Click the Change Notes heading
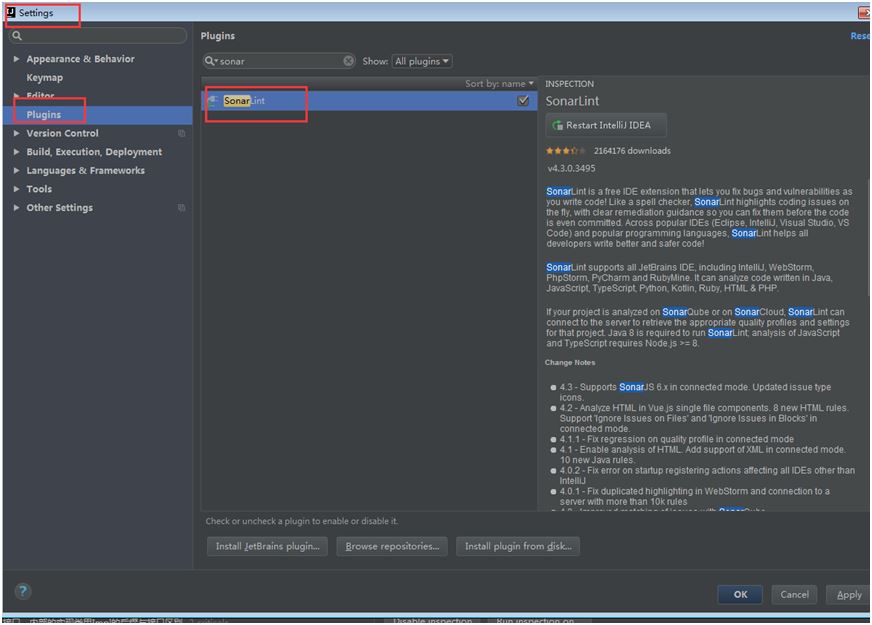872x625 pixels. pos(569,362)
